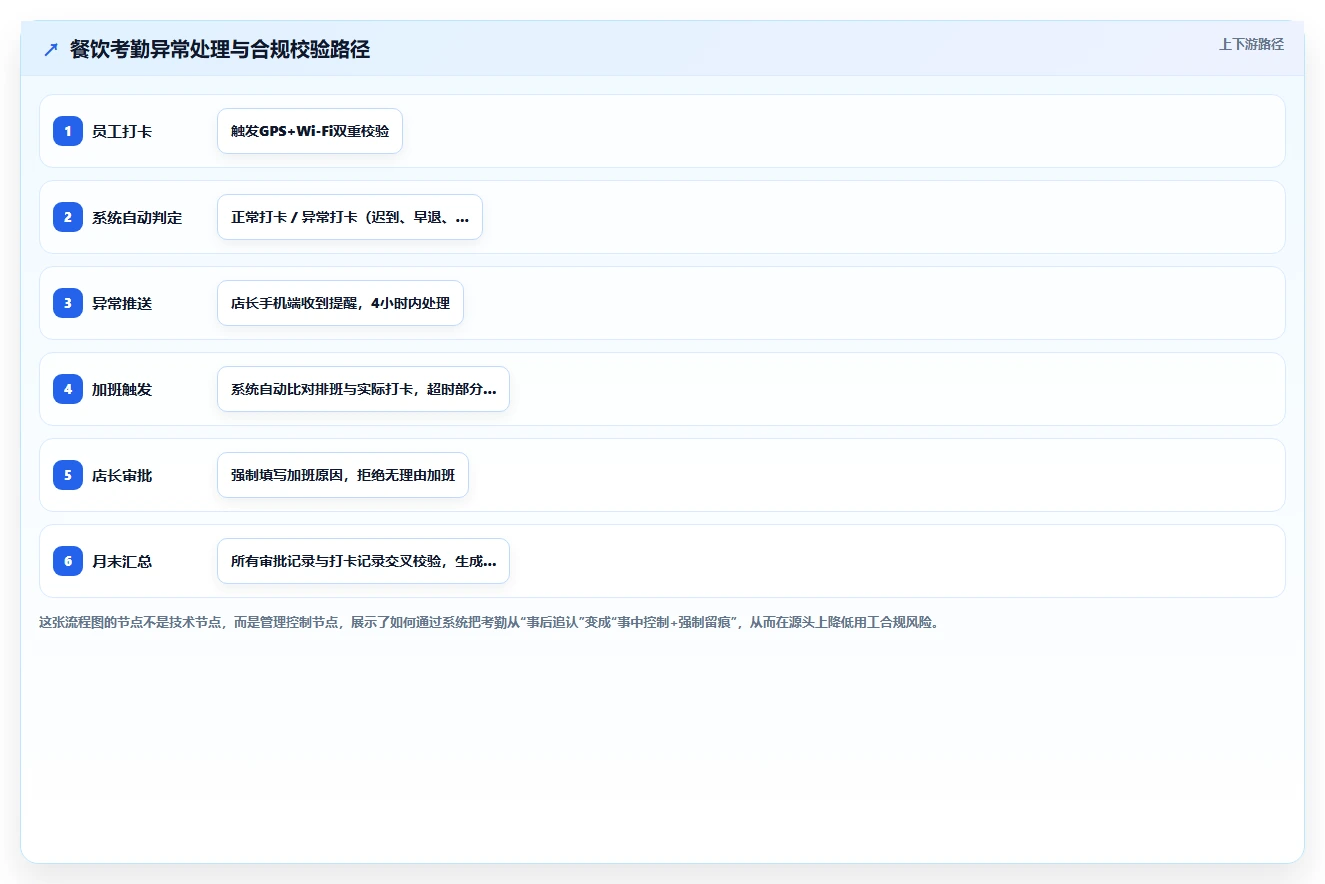
Task: Select the step 6 number badge
Action: pos(68,561)
